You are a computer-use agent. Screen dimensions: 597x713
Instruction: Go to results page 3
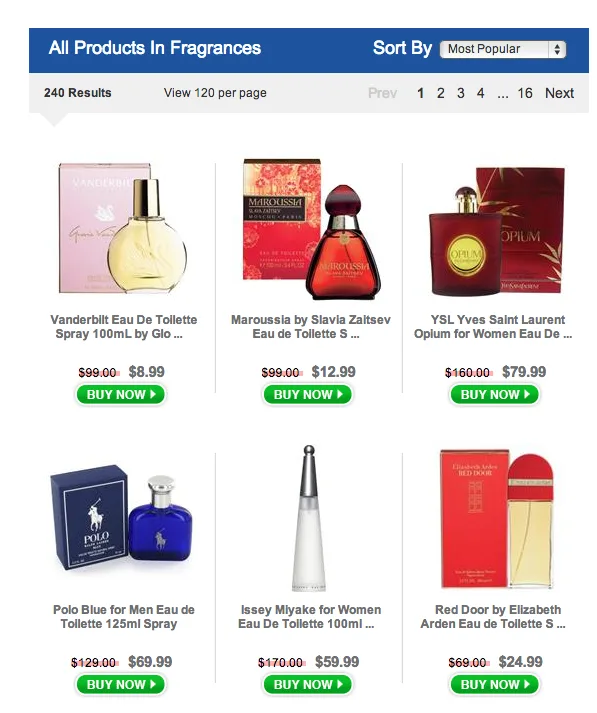coord(461,93)
